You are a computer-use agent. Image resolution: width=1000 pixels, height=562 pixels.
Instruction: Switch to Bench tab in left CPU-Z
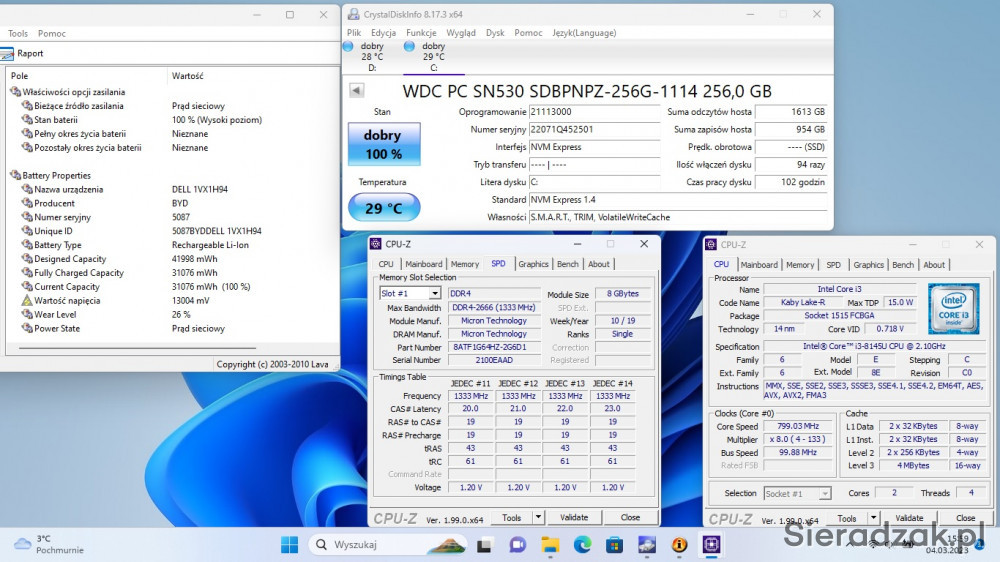coord(568,264)
